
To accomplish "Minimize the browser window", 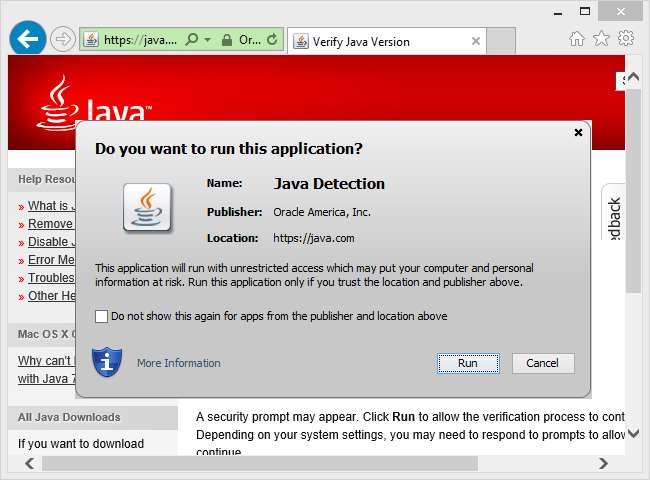I will tap(558, 13).
